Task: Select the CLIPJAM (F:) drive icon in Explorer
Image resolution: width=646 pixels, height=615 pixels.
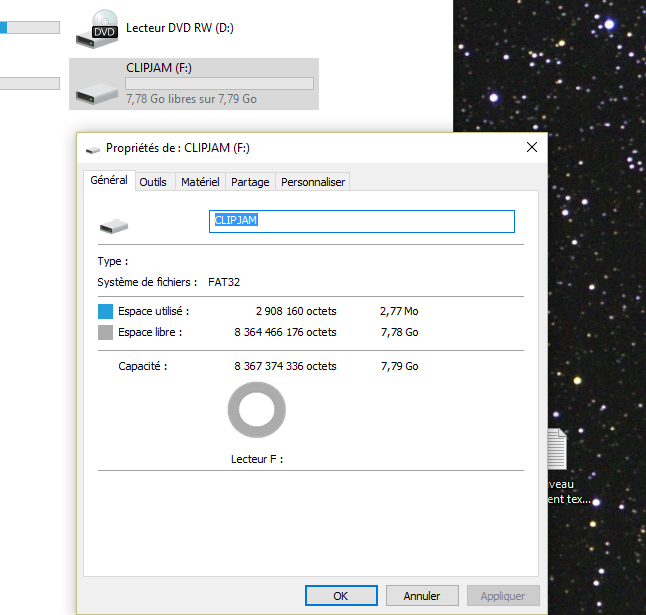Action: tap(97, 94)
